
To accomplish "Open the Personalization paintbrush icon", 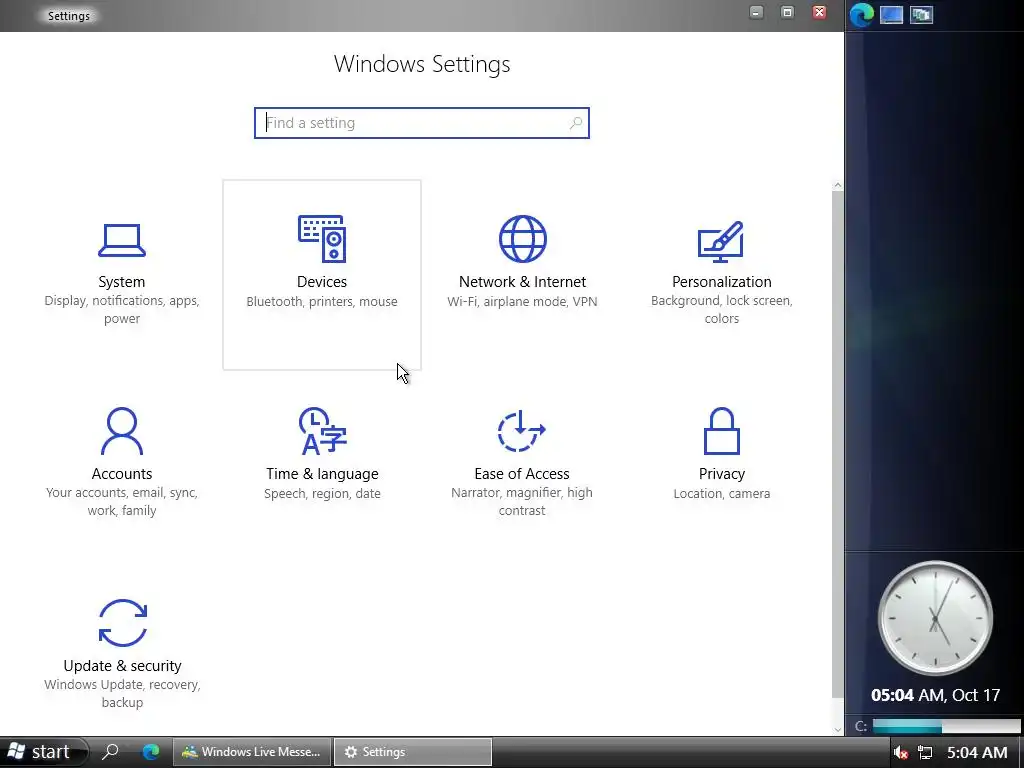I will coord(721,241).
